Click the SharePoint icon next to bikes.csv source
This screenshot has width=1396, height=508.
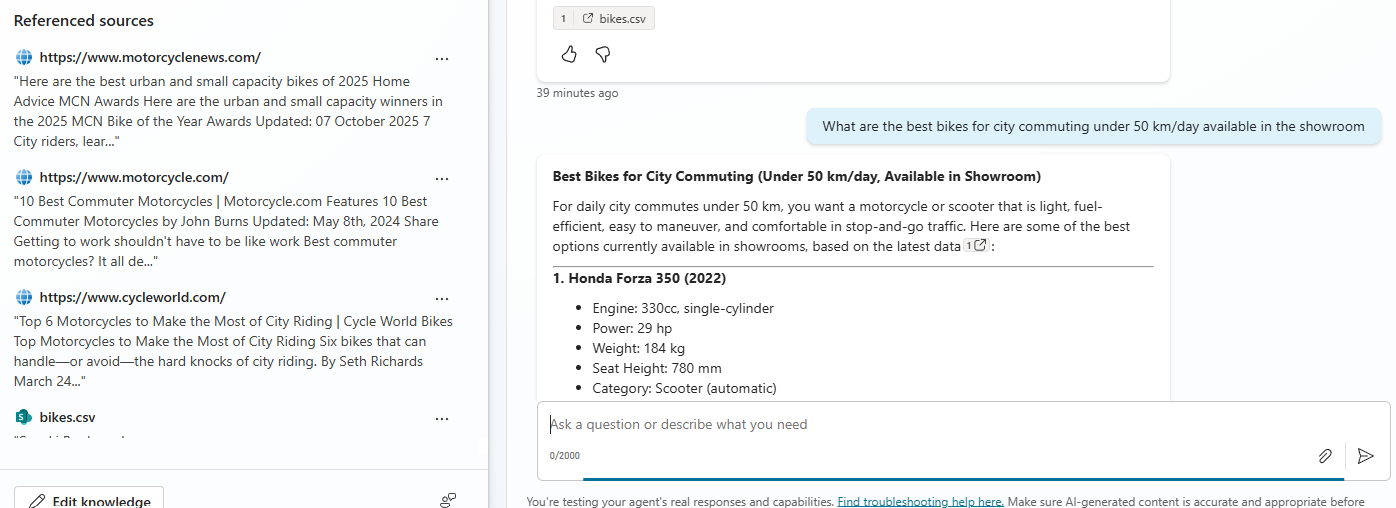pos(24,418)
